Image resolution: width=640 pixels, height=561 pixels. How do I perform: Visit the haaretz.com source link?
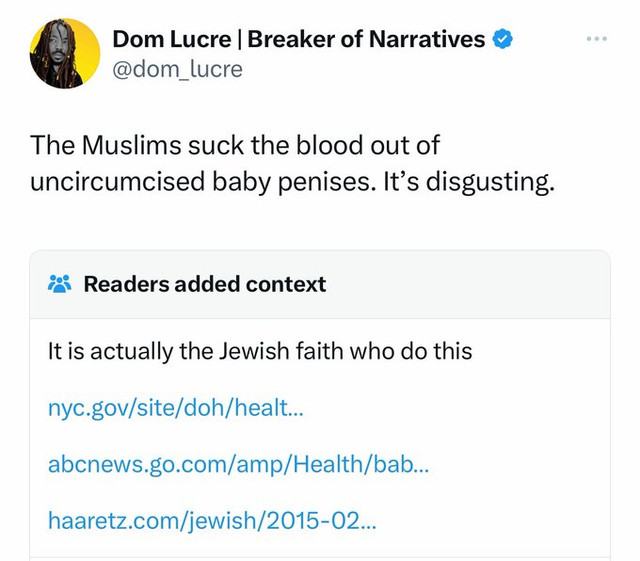212,520
